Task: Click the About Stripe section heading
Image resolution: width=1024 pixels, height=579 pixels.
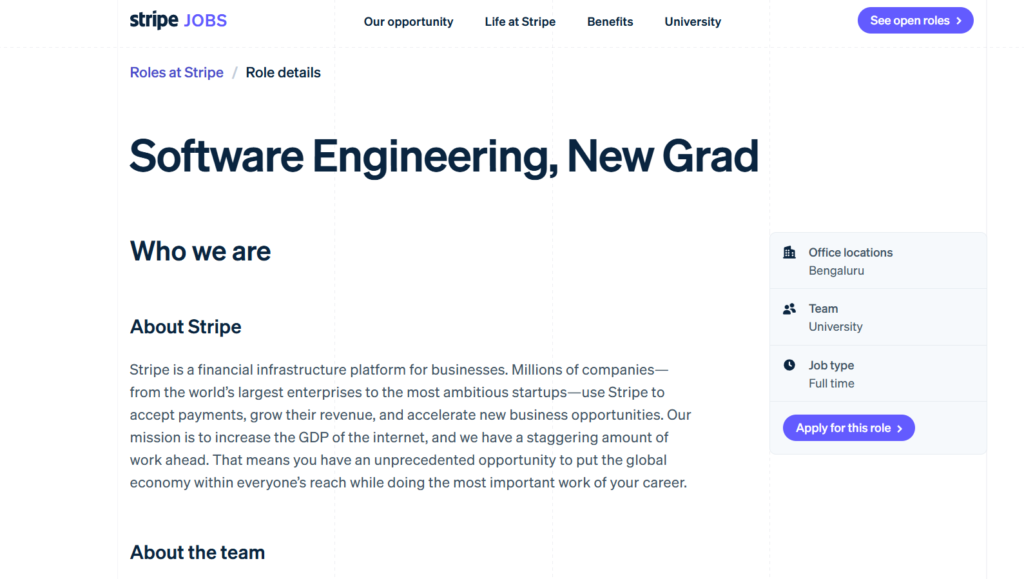Action: click(x=185, y=327)
